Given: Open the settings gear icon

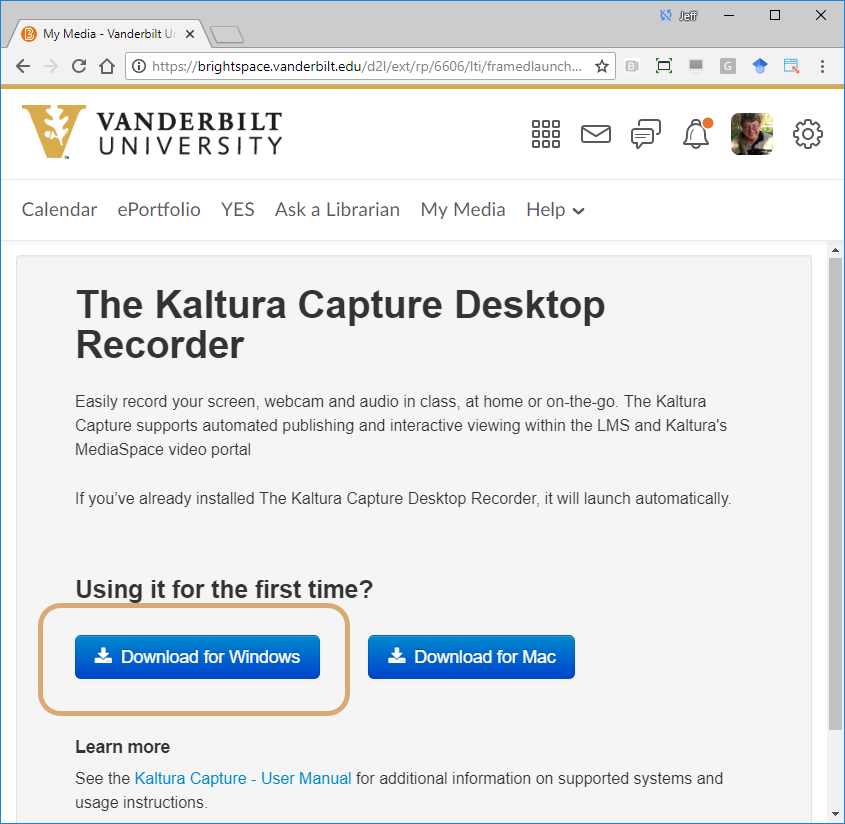Looking at the screenshot, I should [x=807, y=134].
